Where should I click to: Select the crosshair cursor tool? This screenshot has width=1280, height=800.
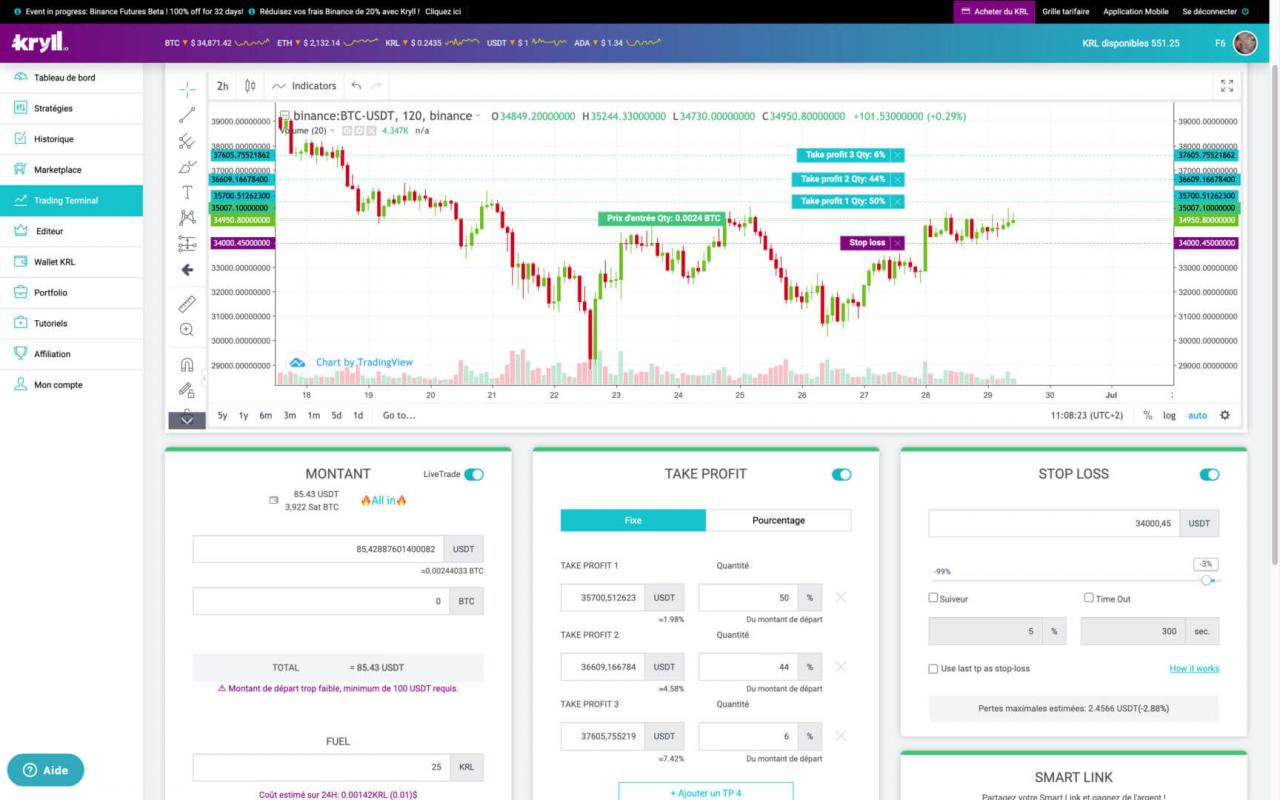(x=186, y=89)
